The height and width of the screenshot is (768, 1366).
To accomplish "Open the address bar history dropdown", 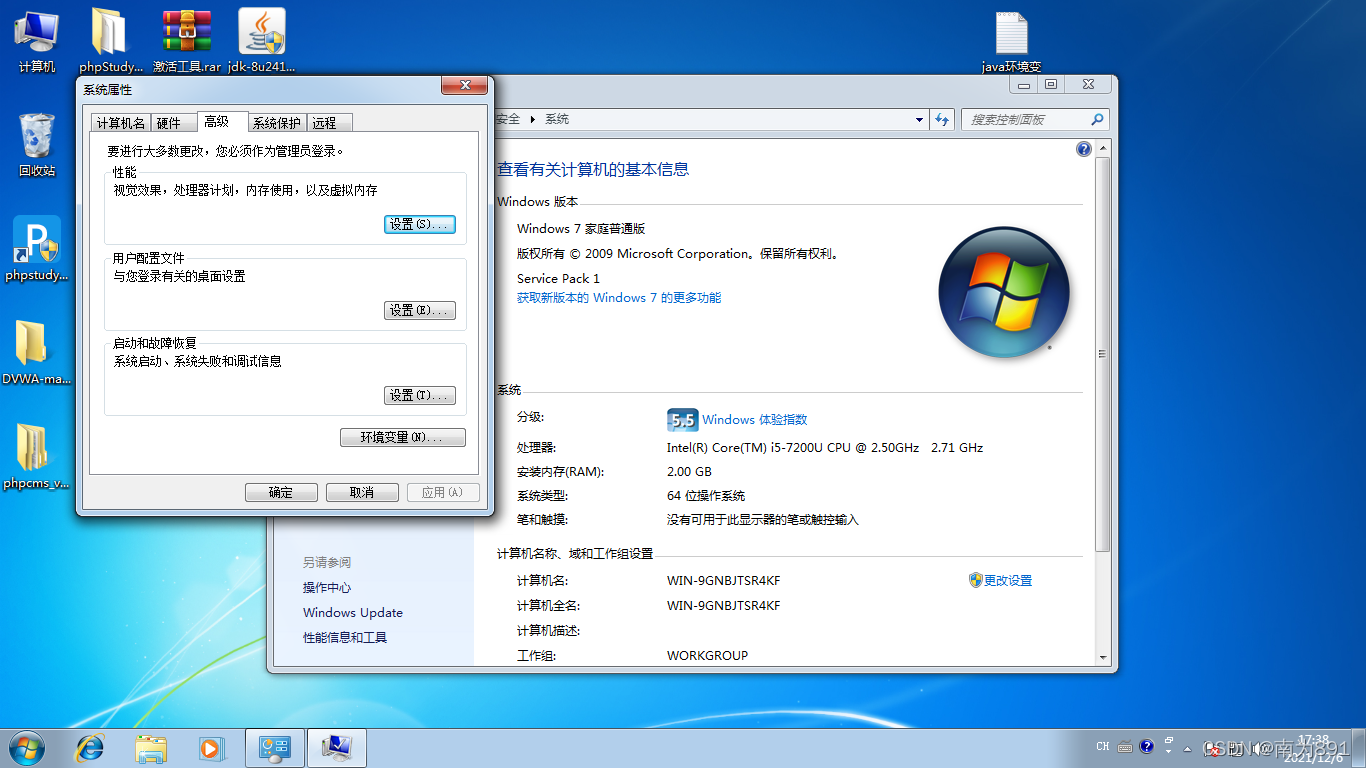I will coord(920,119).
